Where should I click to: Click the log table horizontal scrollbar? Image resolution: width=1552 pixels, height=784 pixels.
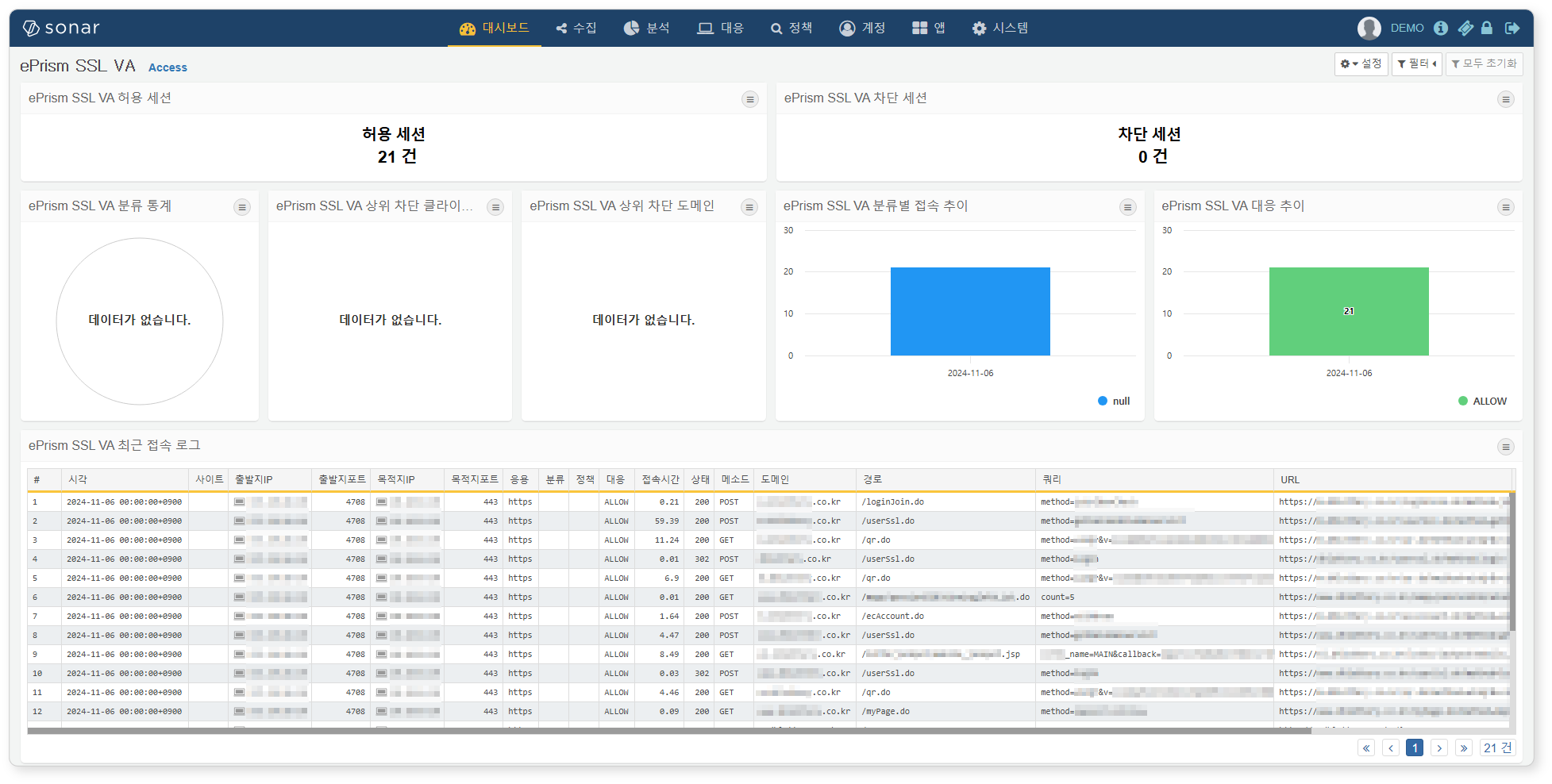point(669,731)
